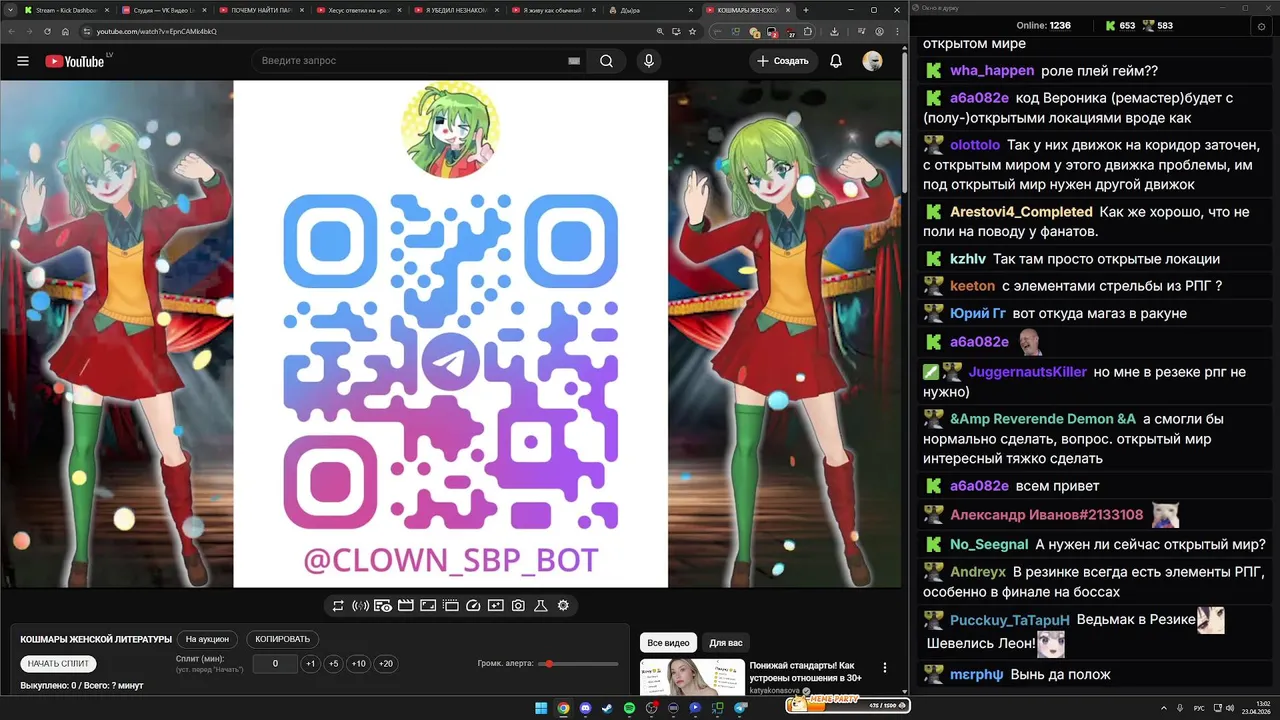Open the account avatar menu
The height and width of the screenshot is (720, 1280).
tap(873, 61)
